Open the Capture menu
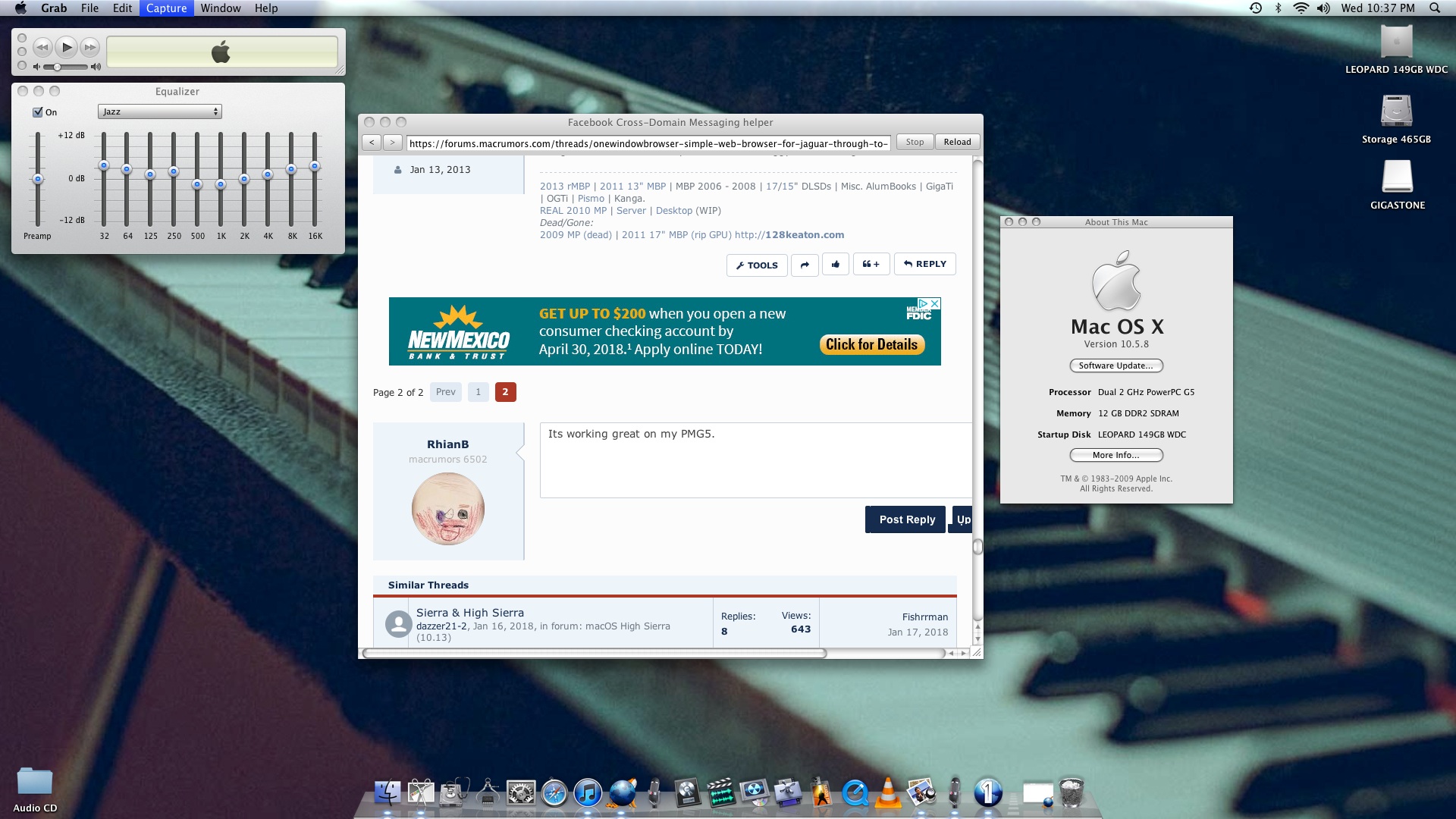 [x=166, y=8]
